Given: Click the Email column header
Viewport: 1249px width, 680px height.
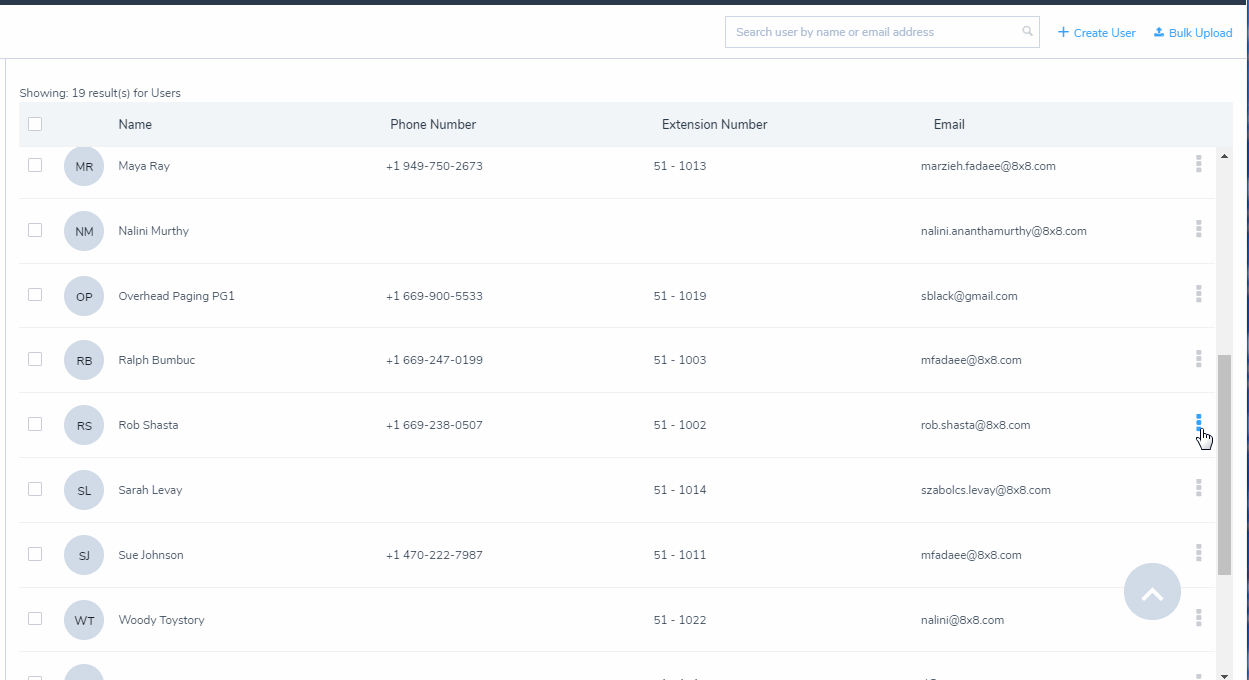Looking at the screenshot, I should (x=949, y=125).
